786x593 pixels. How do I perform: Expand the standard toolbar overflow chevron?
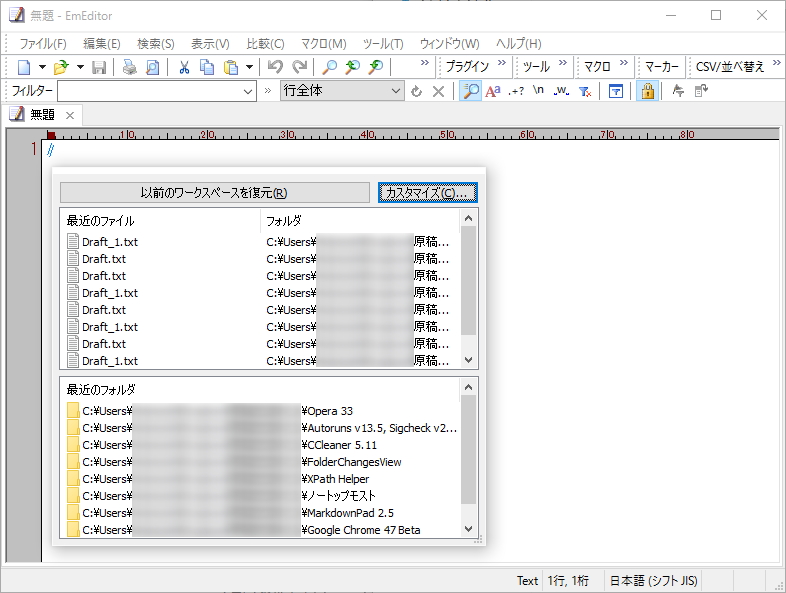tap(425, 63)
